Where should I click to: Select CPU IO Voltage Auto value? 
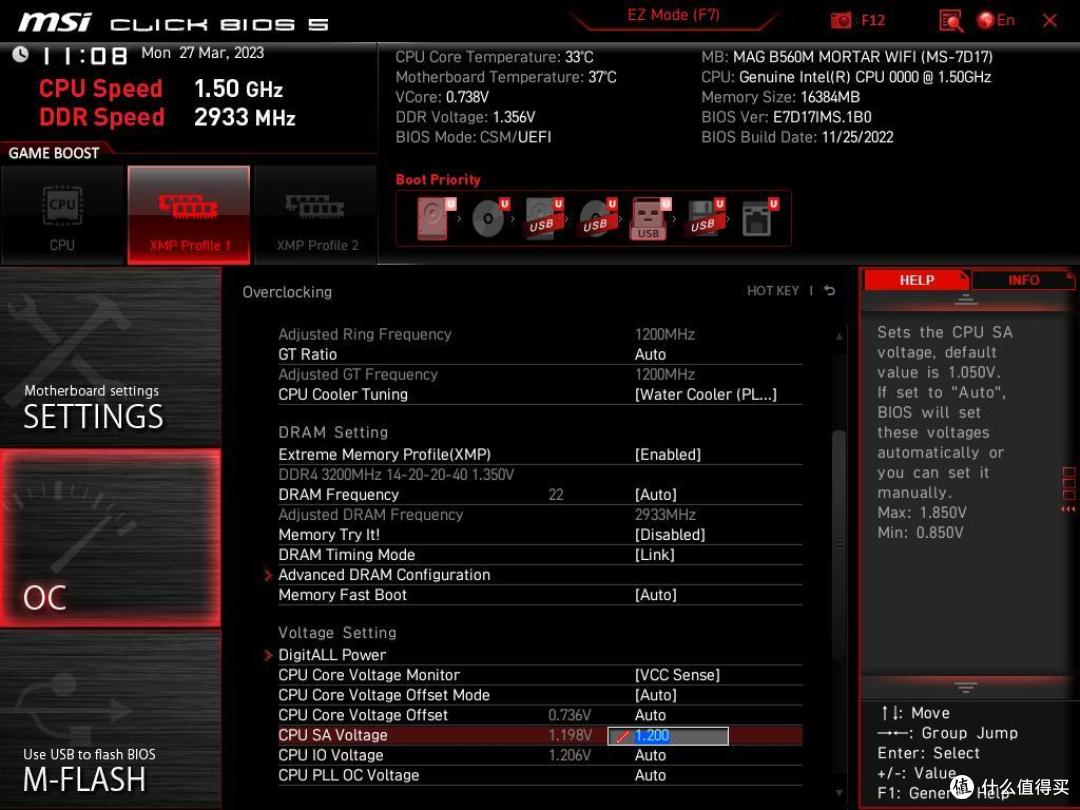(650, 755)
